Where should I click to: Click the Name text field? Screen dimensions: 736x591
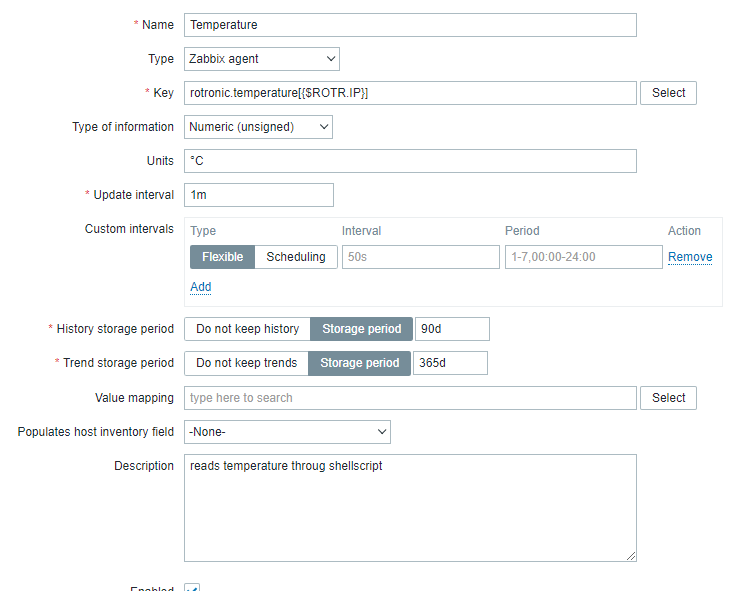(x=410, y=25)
